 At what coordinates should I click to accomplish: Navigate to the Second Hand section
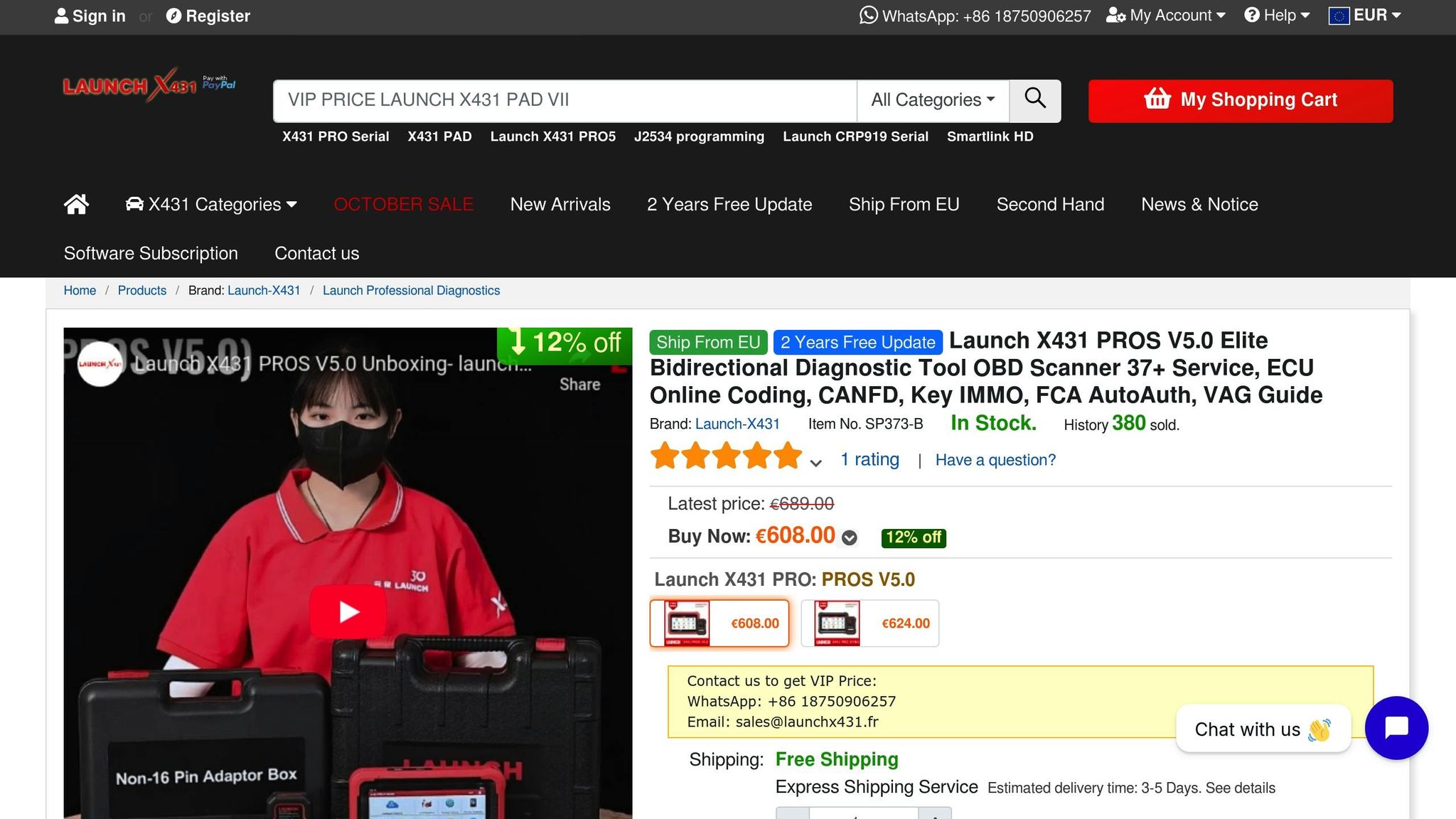pyautogui.click(x=1050, y=204)
